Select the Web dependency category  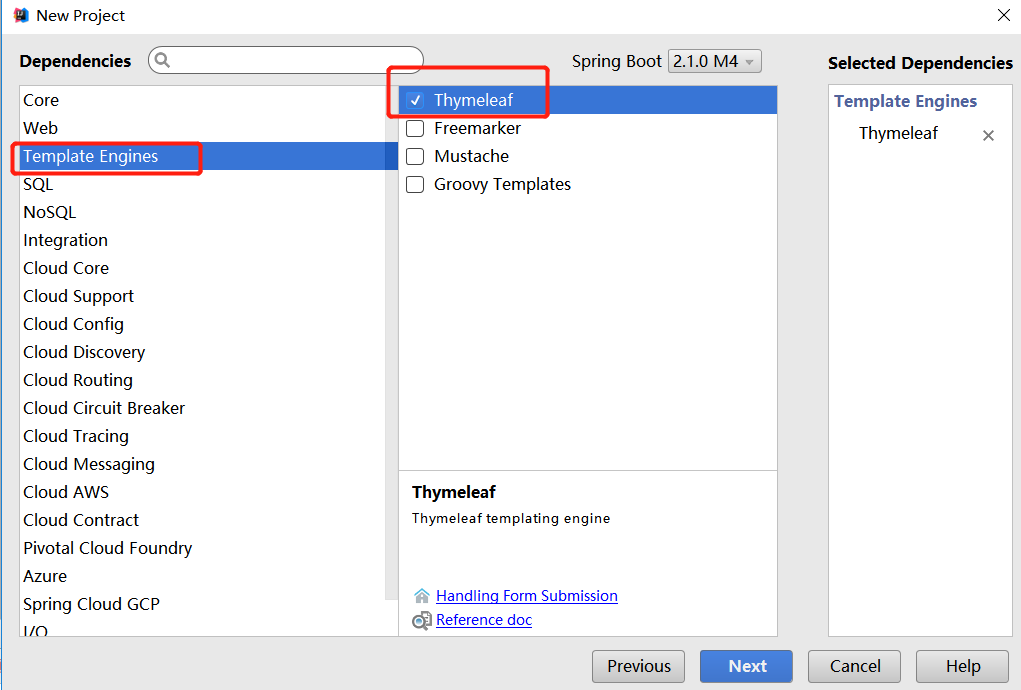pos(41,128)
